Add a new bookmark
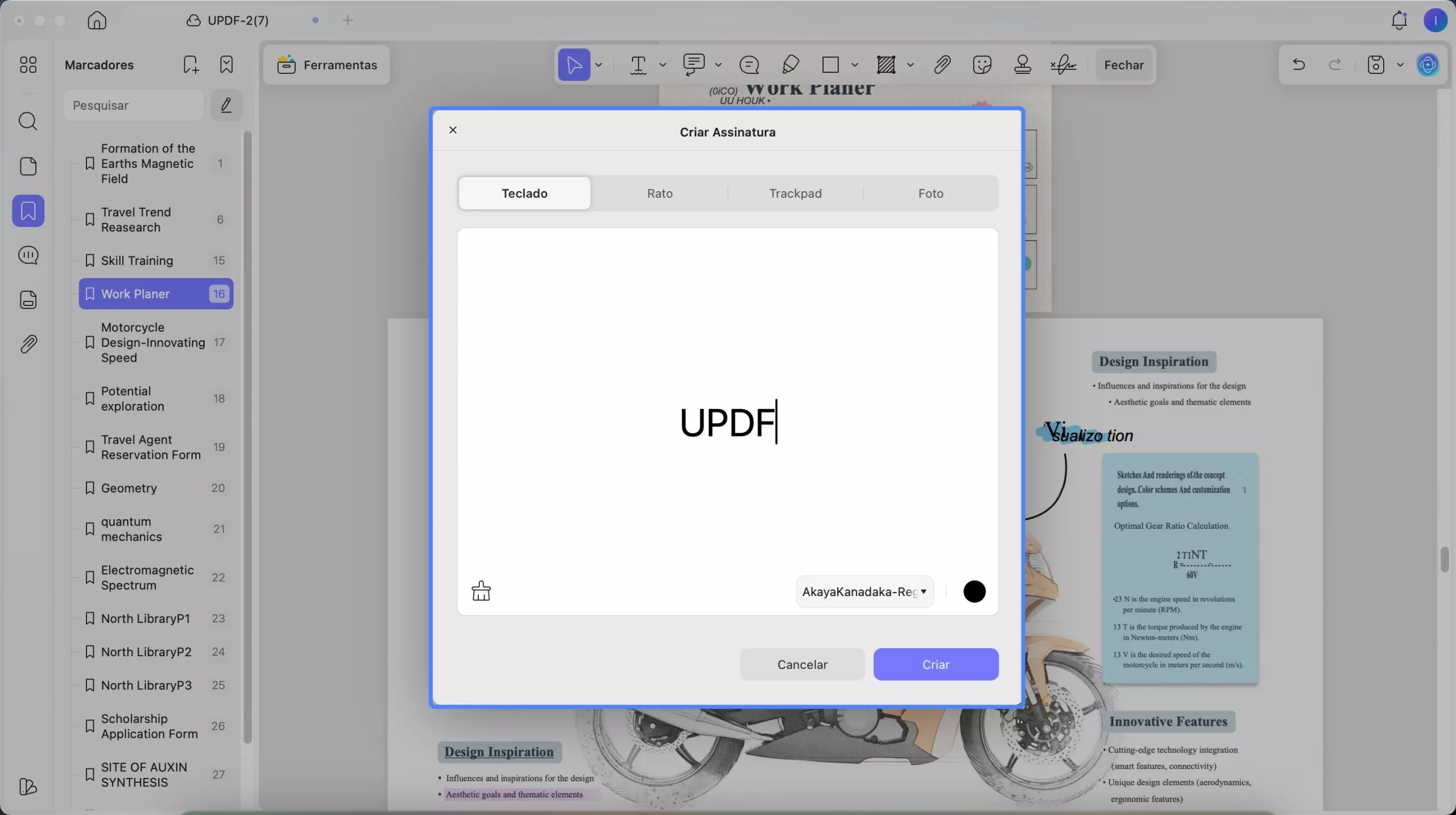1456x815 pixels. (x=191, y=65)
